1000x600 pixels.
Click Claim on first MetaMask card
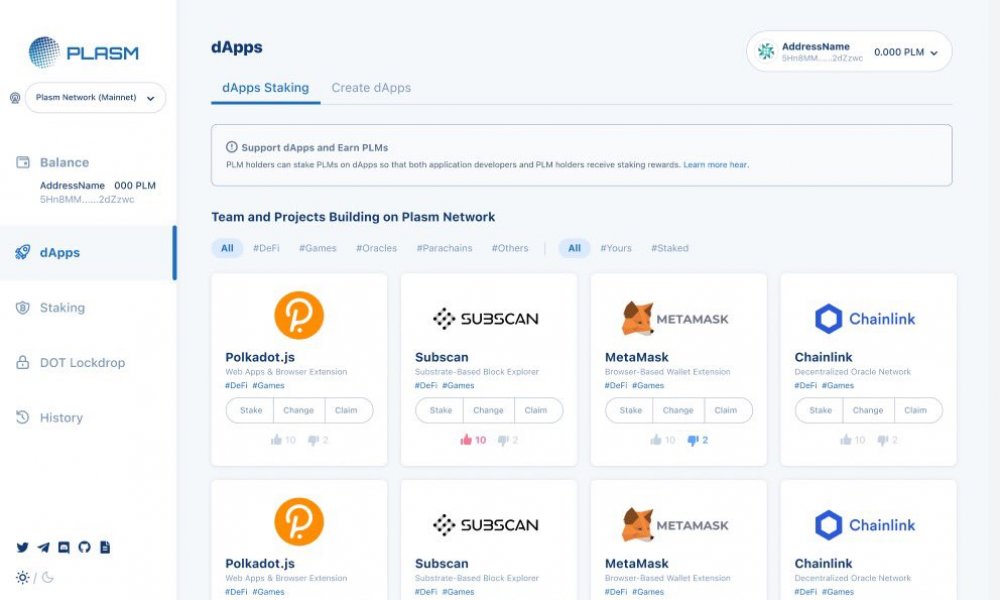click(726, 410)
